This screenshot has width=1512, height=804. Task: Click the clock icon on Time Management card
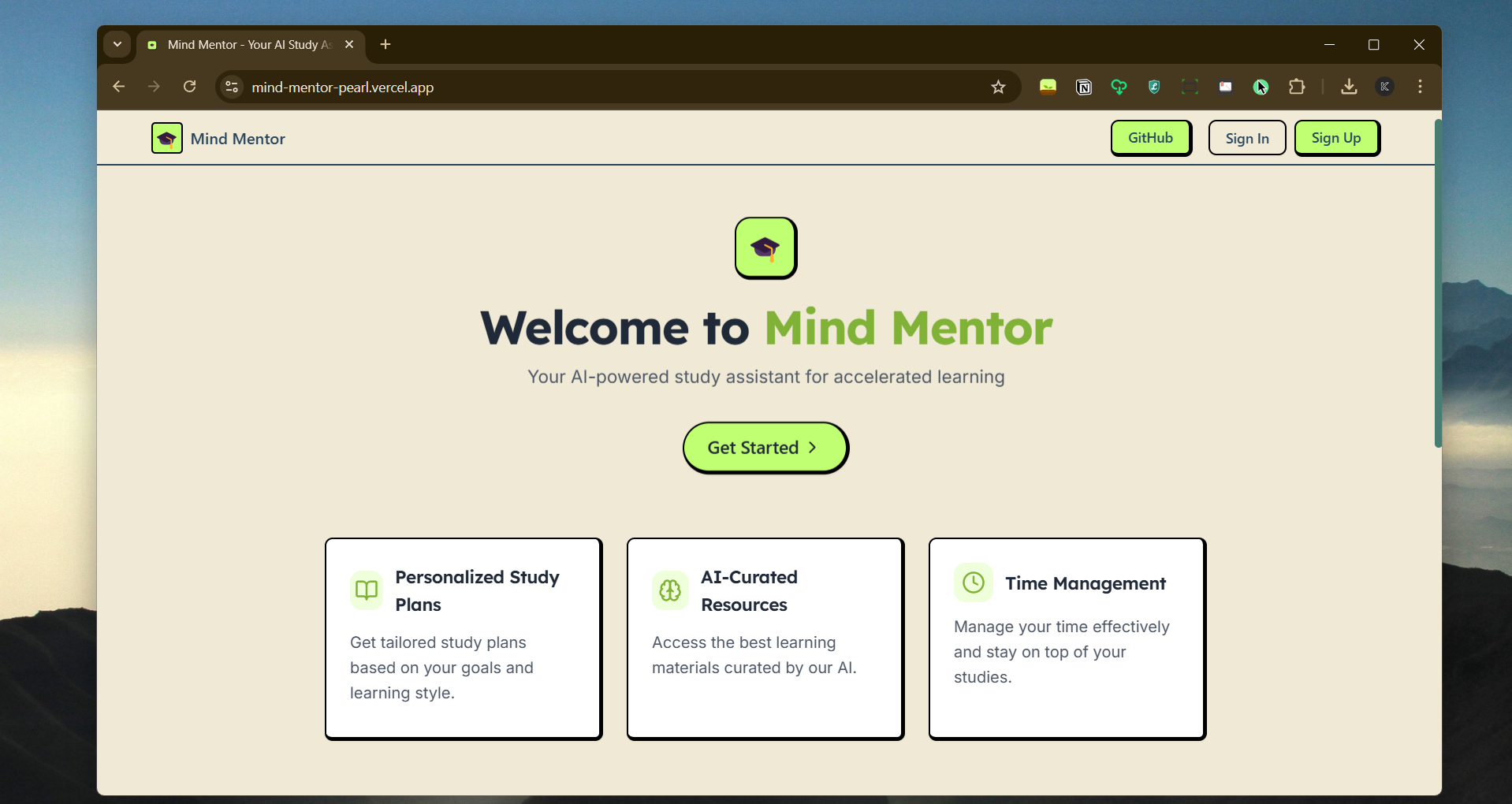(972, 583)
